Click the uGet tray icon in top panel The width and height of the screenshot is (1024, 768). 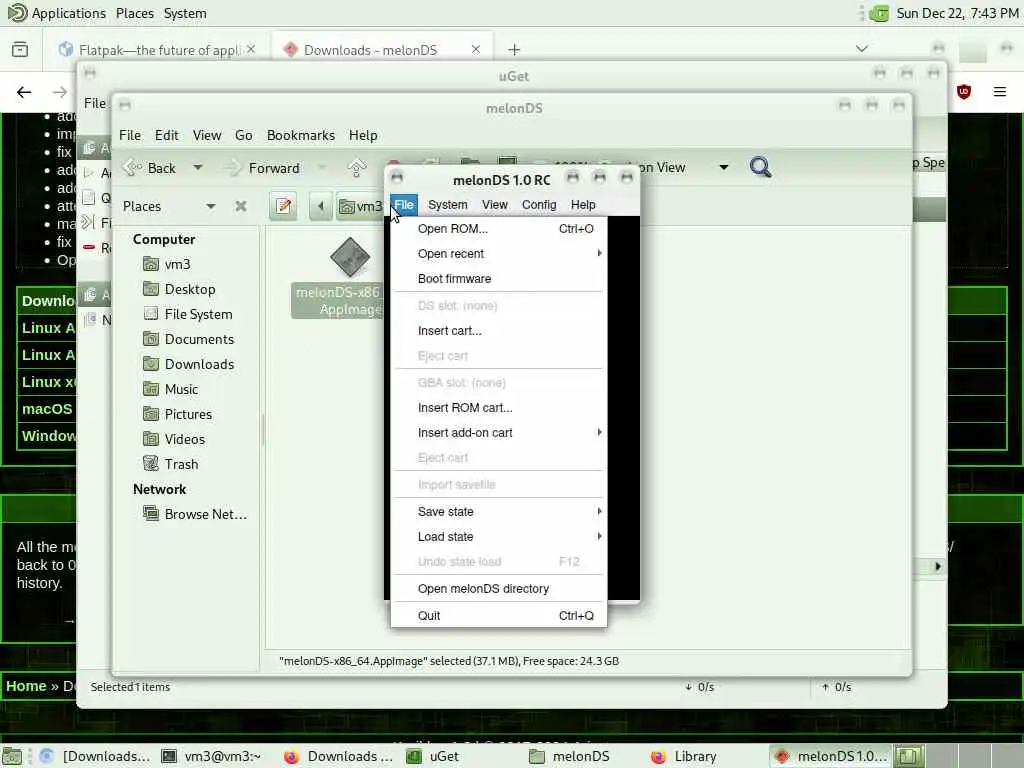(879, 13)
